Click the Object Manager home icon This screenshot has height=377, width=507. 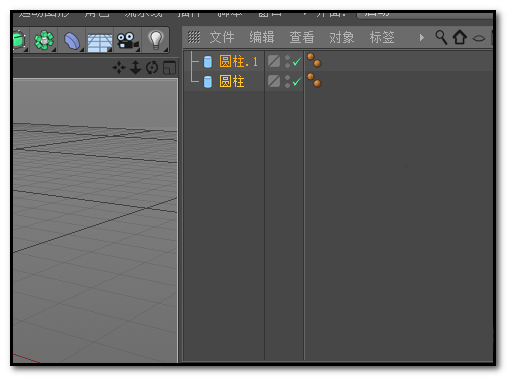pyautogui.click(x=460, y=37)
